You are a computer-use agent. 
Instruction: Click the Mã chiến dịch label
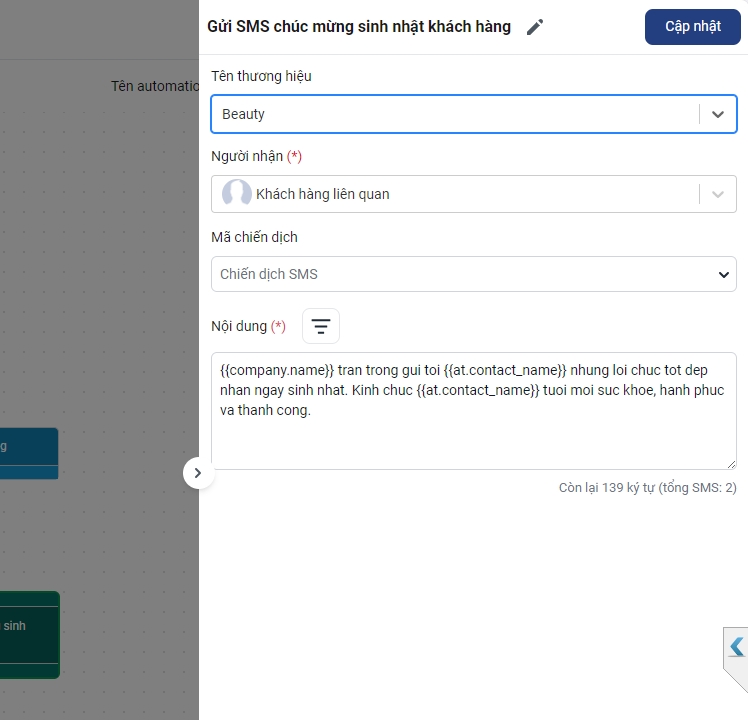point(254,237)
